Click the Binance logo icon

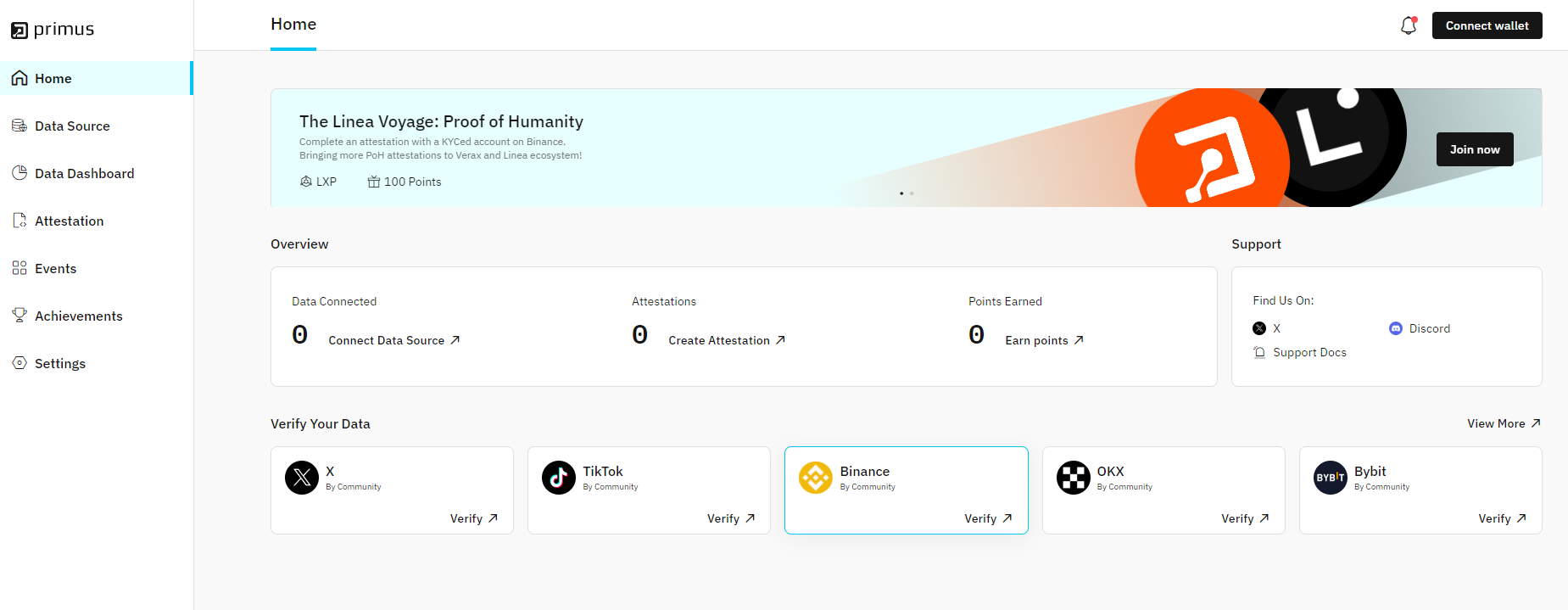tap(815, 478)
